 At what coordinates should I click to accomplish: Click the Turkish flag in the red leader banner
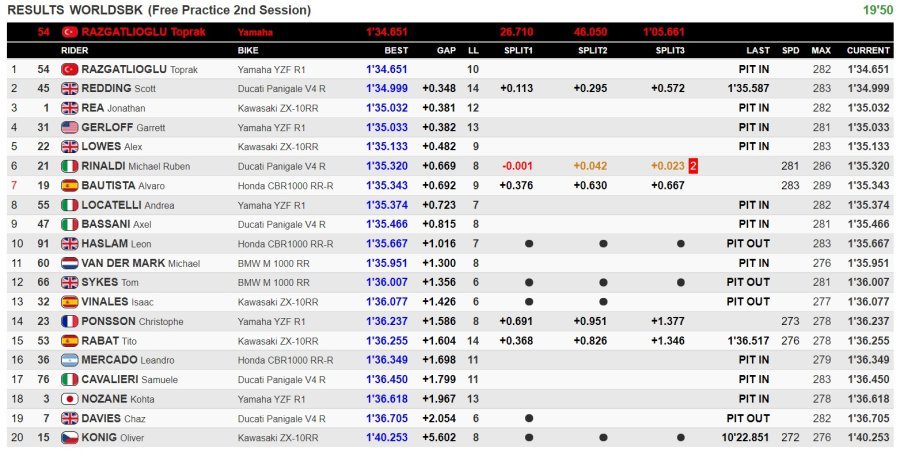pos(69,32)
